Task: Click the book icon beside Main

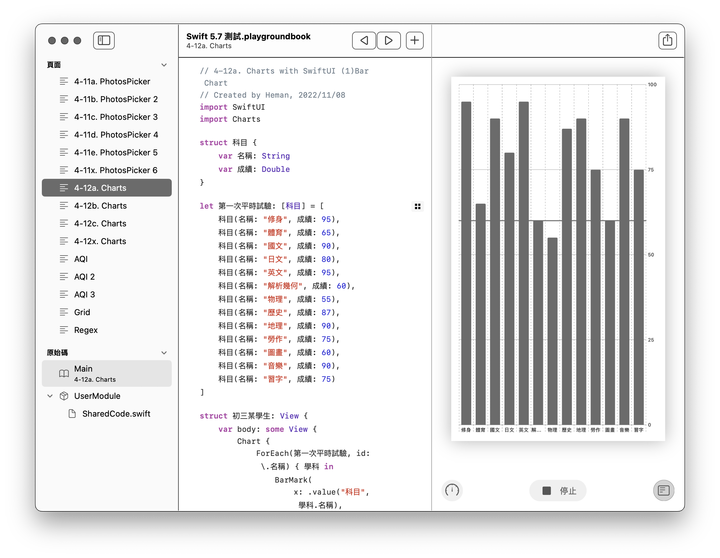Action: pyautogui.click(x=64, y=373)
